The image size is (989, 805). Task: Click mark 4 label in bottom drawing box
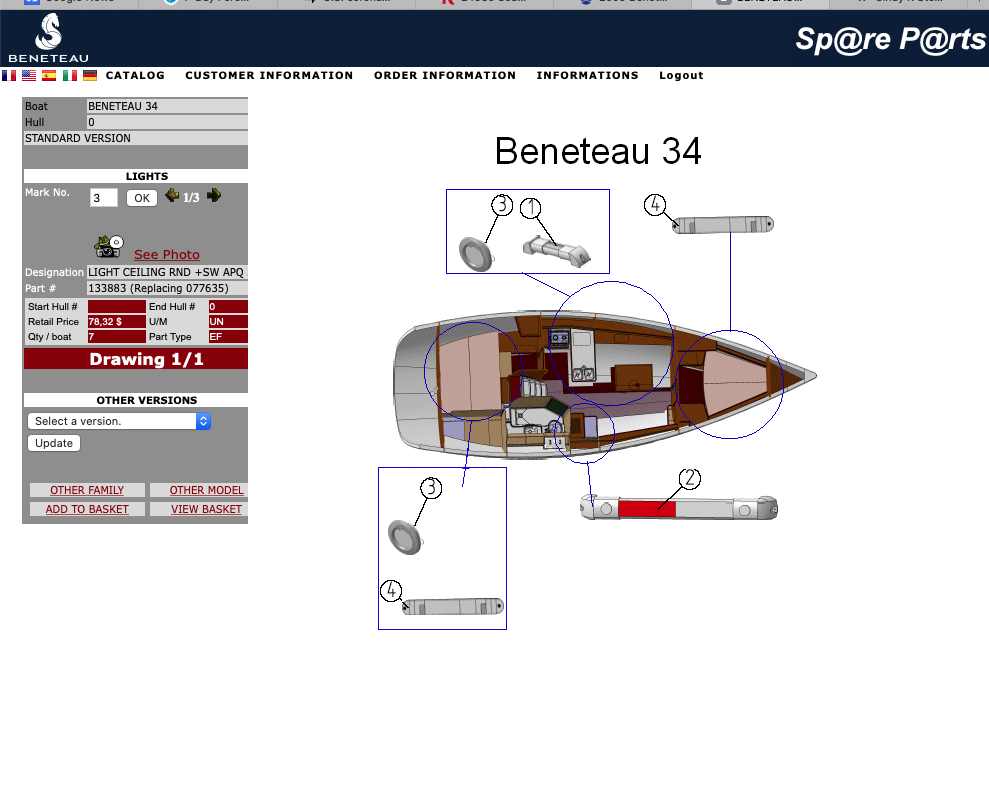[x=391, y=591]
